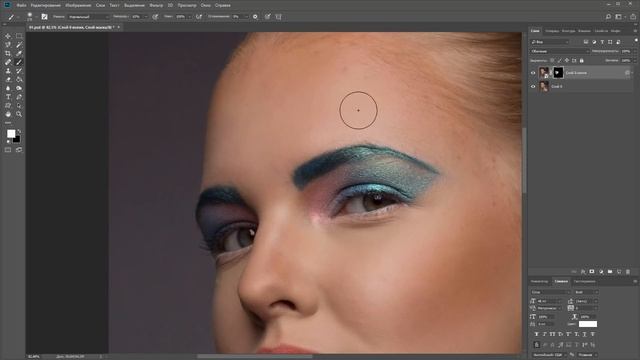This screenshot has height=360, width=640.
Task: Open font family dropdown in Character panel
Action: tap(550, 292)
